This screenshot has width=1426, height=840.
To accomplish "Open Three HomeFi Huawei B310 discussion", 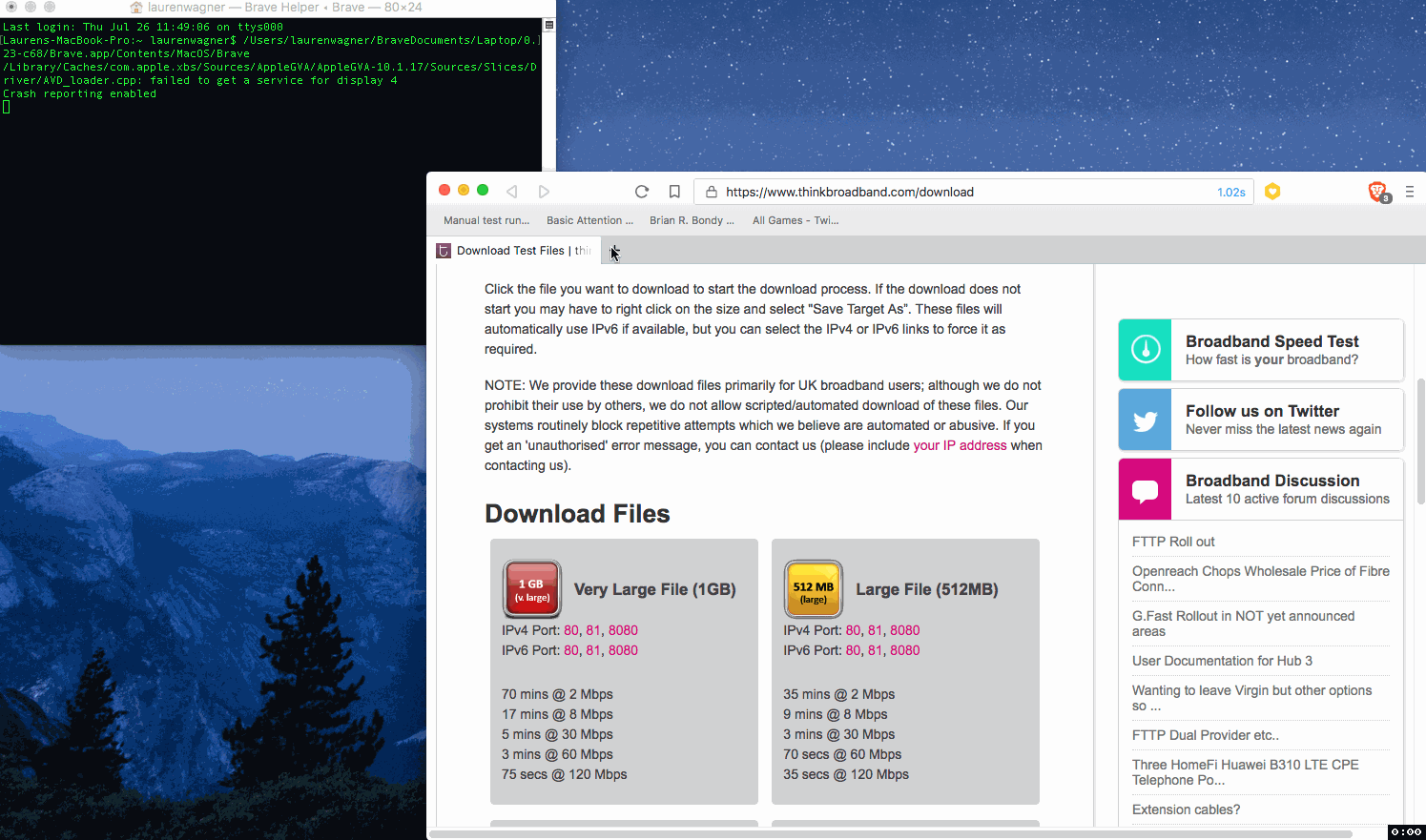I will [x=1245, y=772].
